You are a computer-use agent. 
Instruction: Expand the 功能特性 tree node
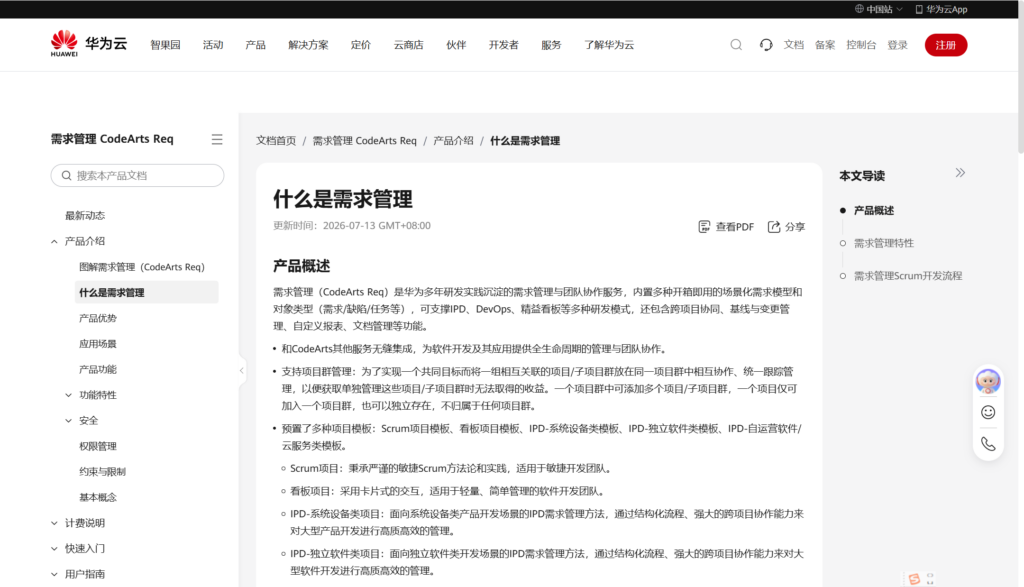(x=69, y=395)
